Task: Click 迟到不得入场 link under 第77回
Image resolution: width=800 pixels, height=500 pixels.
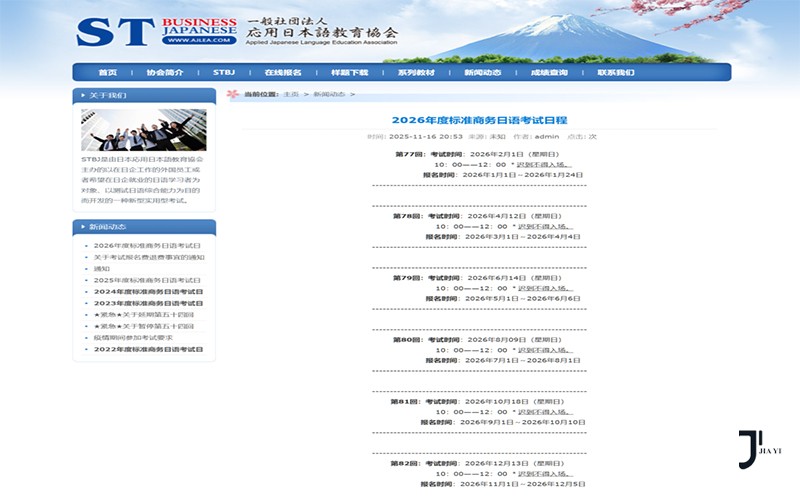Action: coord(544,165)
